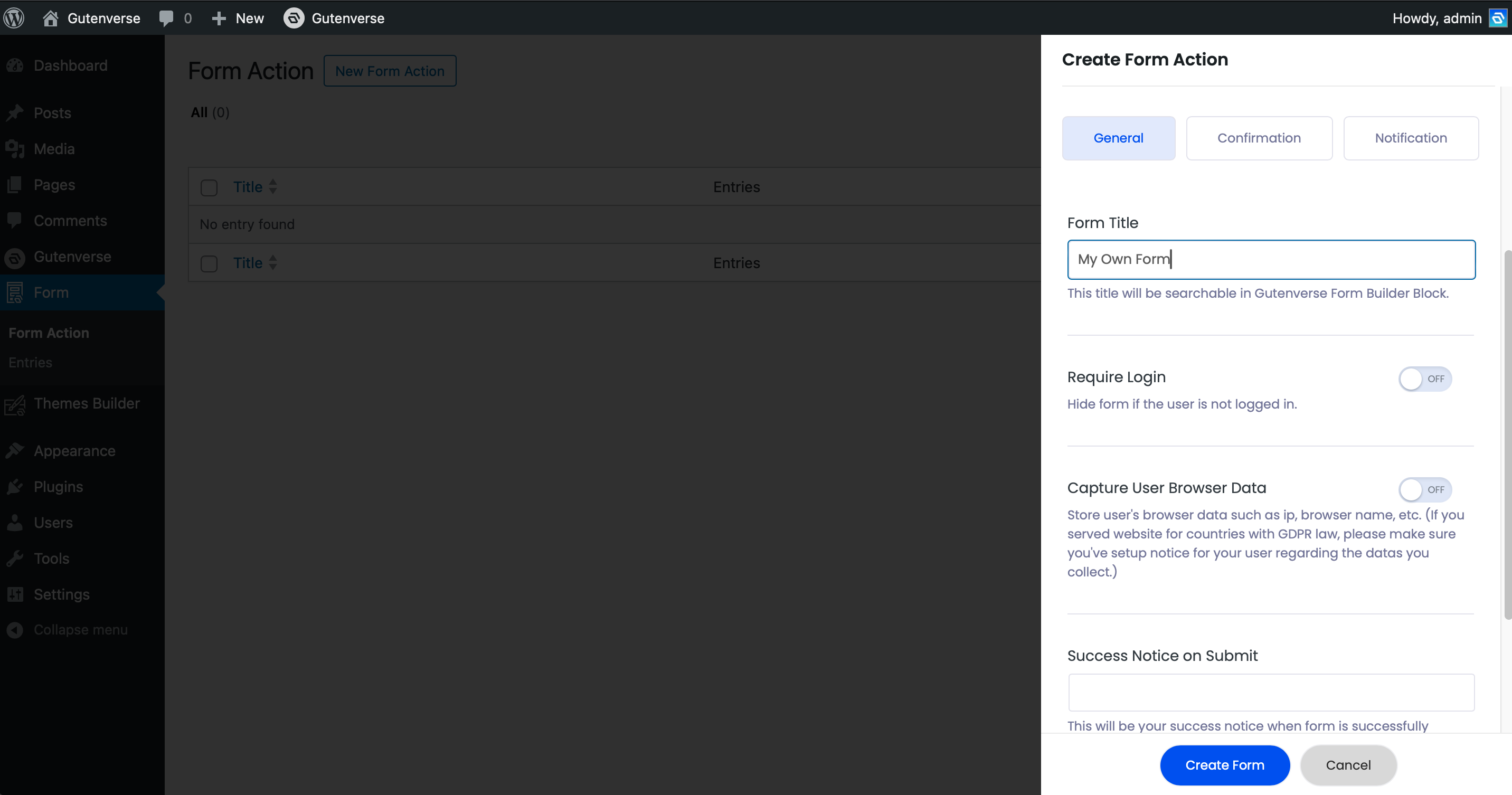Enable the Require Login toggle
Image resolution: width=1512 pixels, height=795 pixels.
click(x=1424, y=378)
